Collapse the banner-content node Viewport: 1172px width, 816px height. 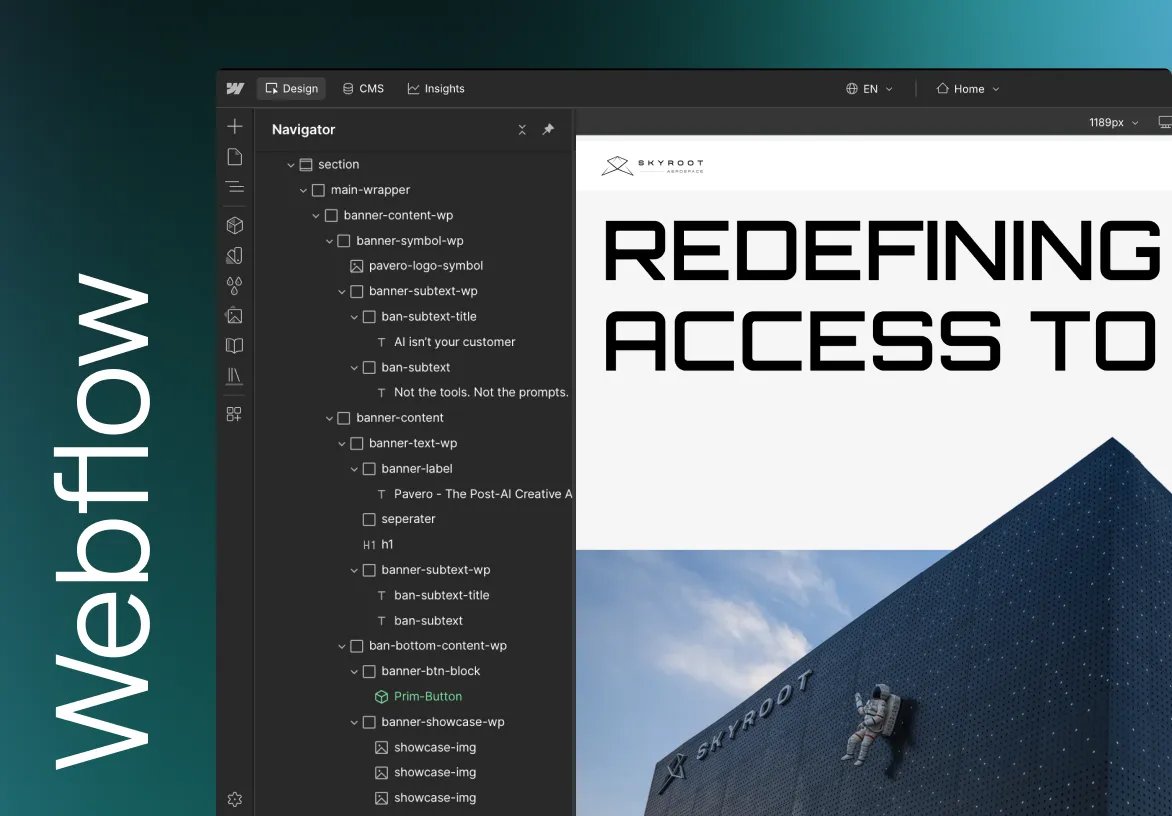[329, 418]
